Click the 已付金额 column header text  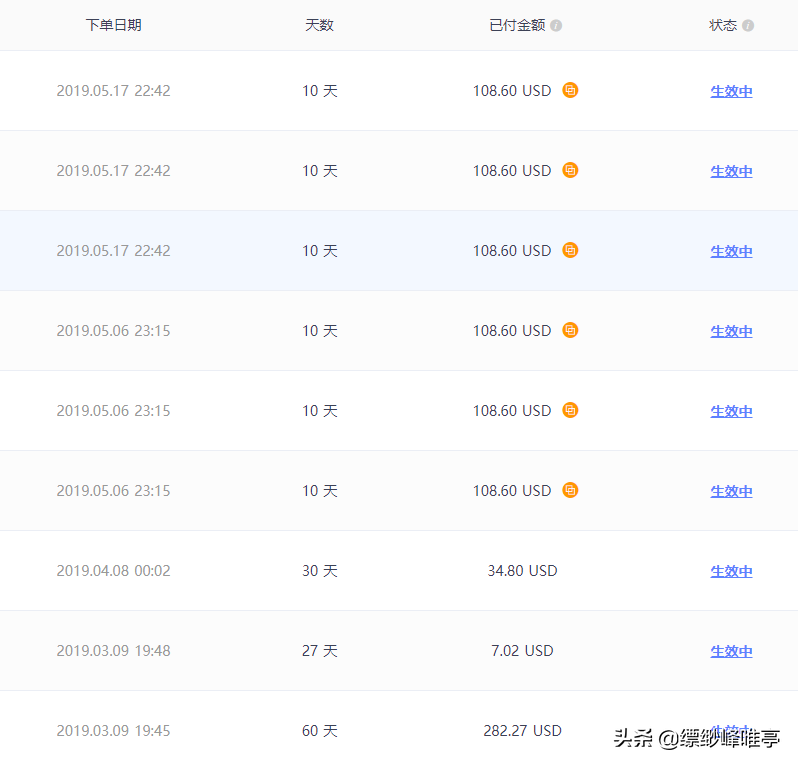[x=517, y=25]
